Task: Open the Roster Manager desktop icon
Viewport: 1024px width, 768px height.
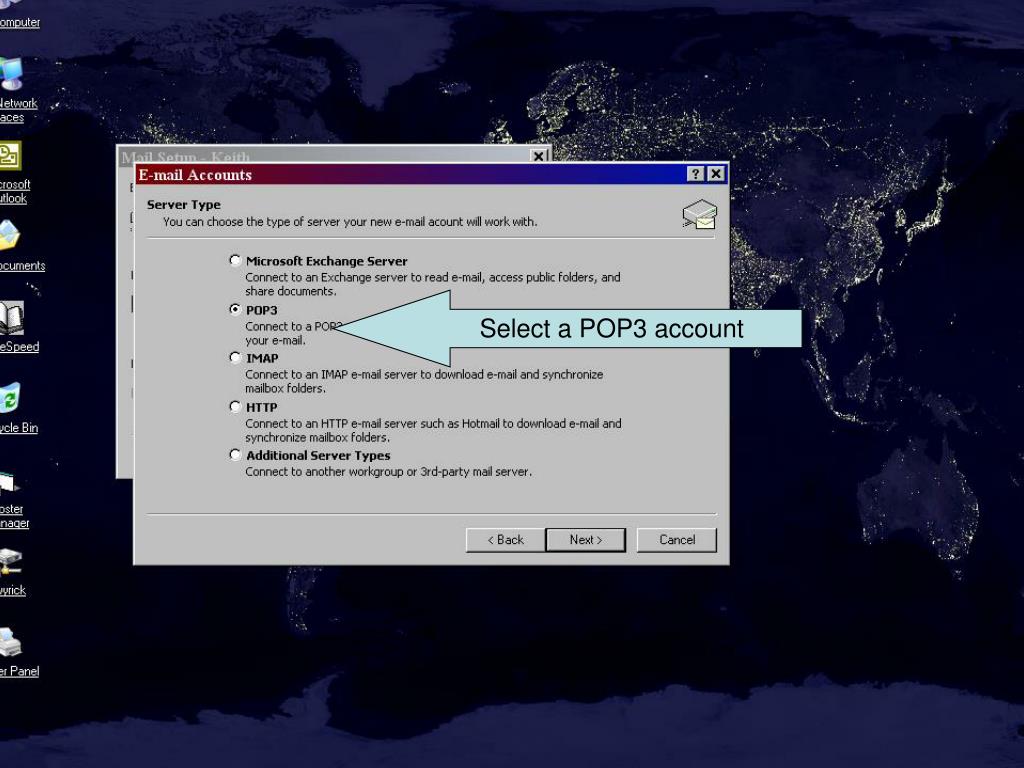Action: click(x=13, y=500)
